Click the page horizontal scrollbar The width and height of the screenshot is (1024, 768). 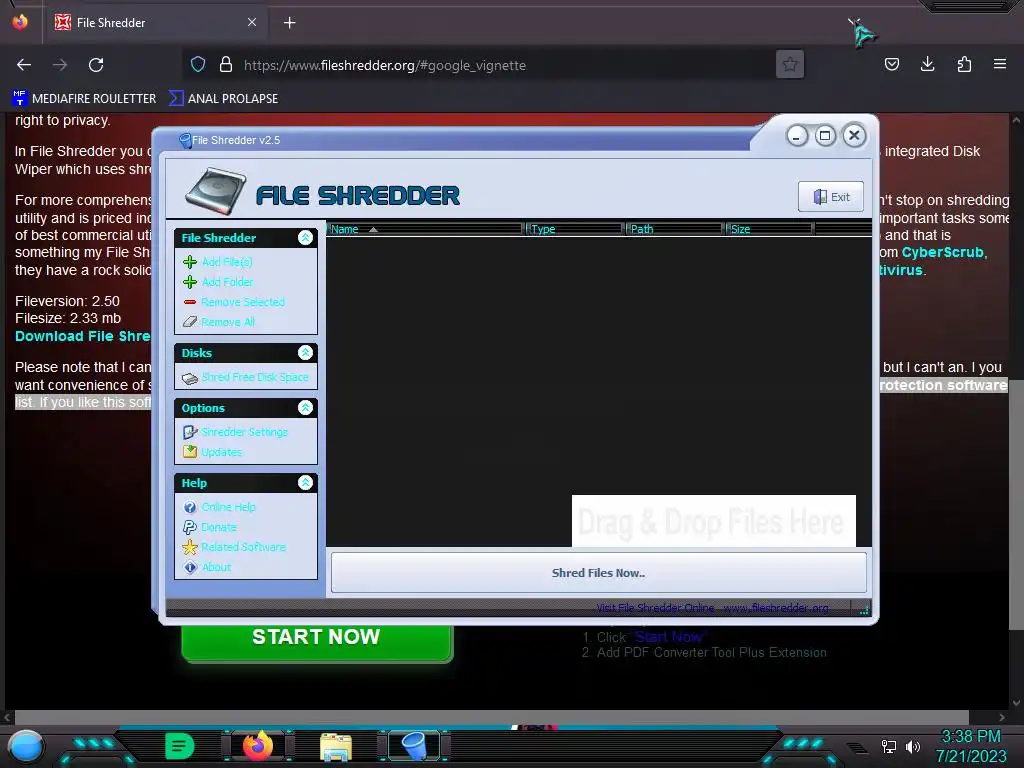click(492, 717)
